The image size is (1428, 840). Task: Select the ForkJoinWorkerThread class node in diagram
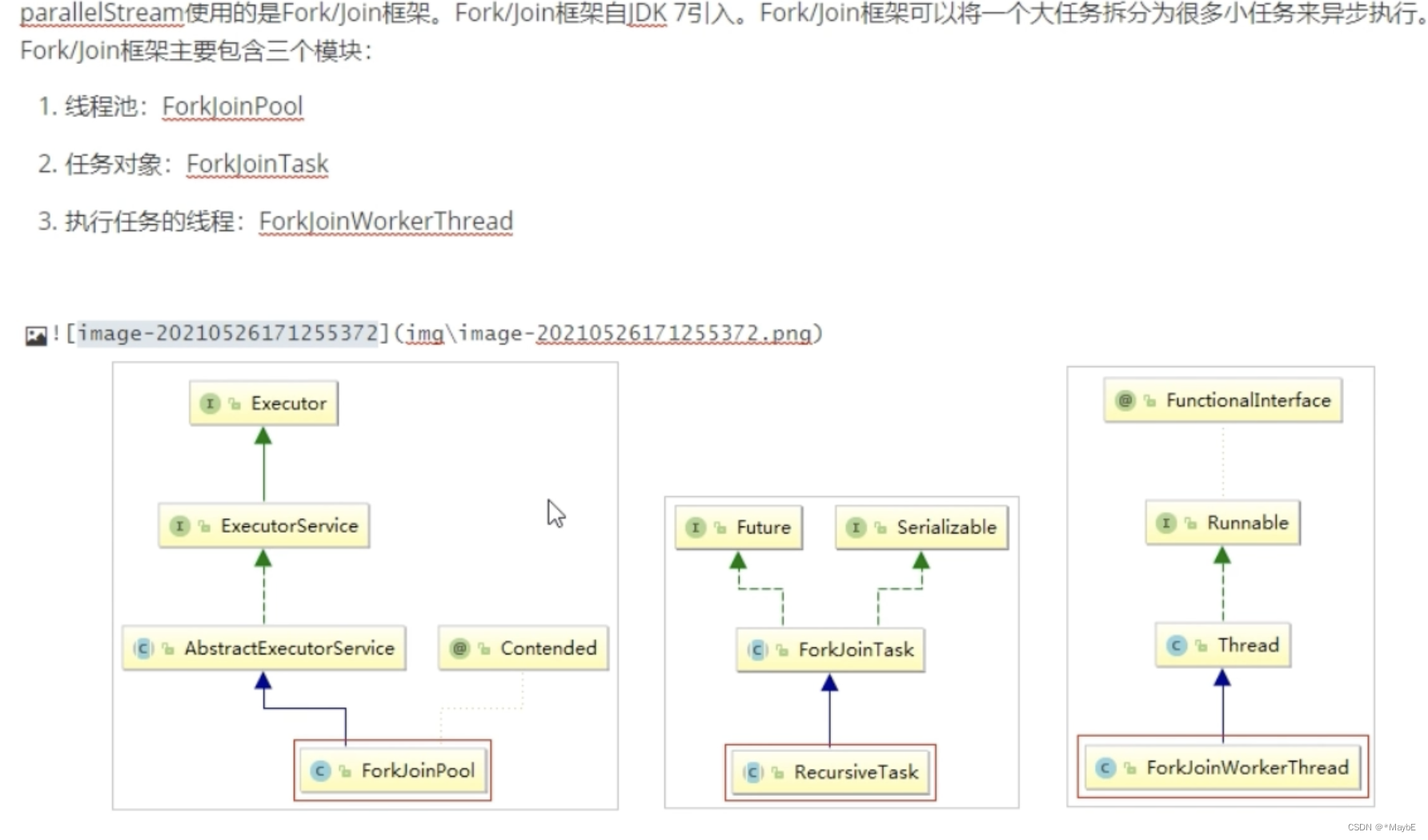(x=1222, y=767)
